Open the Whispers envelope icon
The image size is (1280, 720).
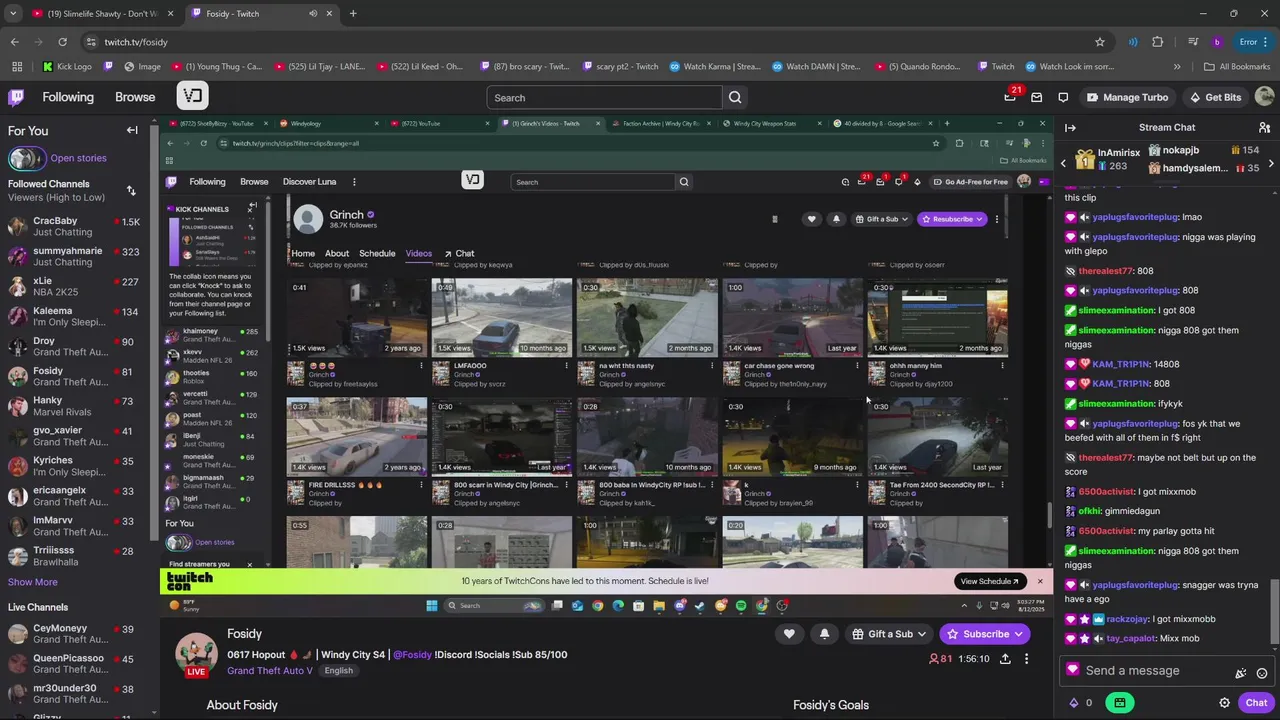click(x=1037, y=97)
